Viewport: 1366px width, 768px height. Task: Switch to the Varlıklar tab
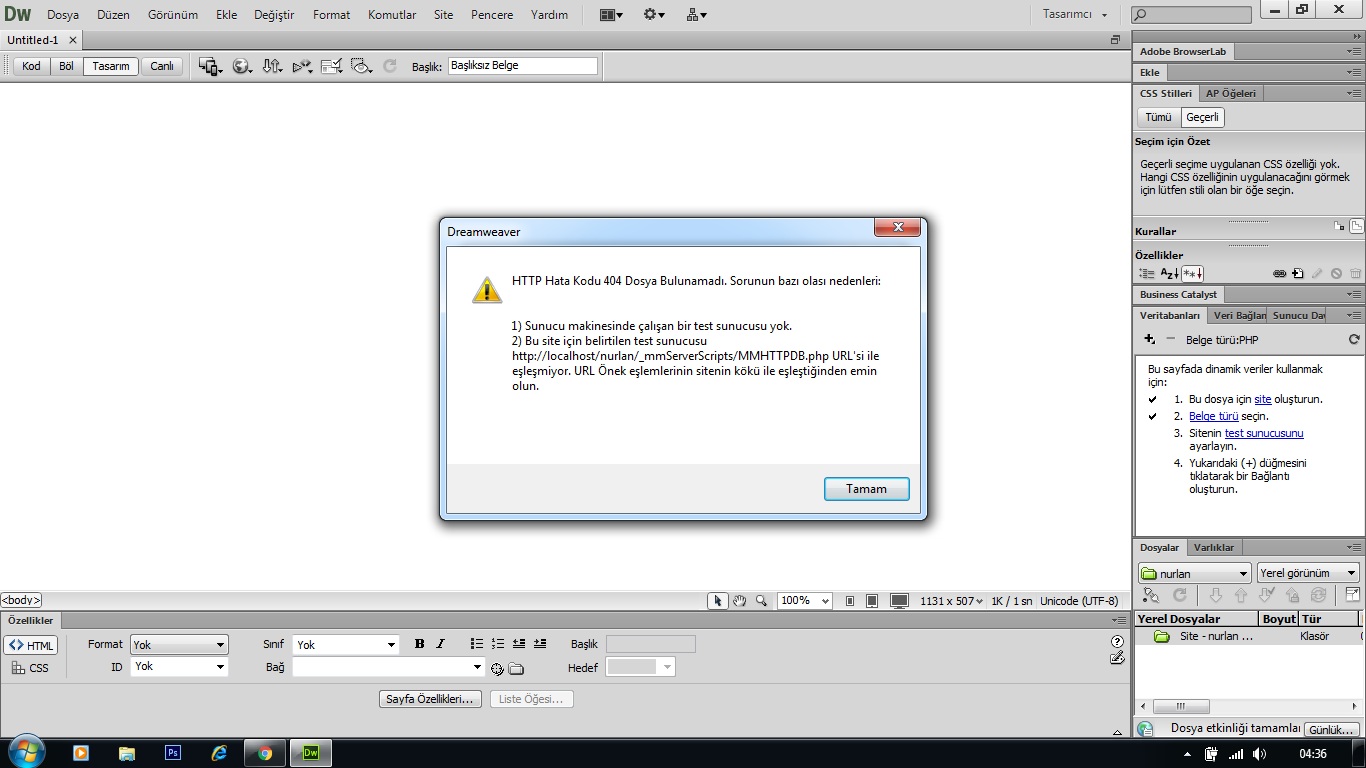tap(1214, 547)
